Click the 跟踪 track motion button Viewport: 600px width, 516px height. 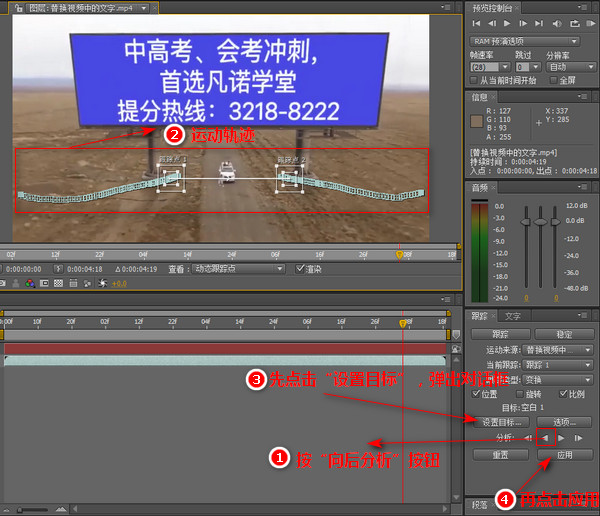(x=500, y=334)
